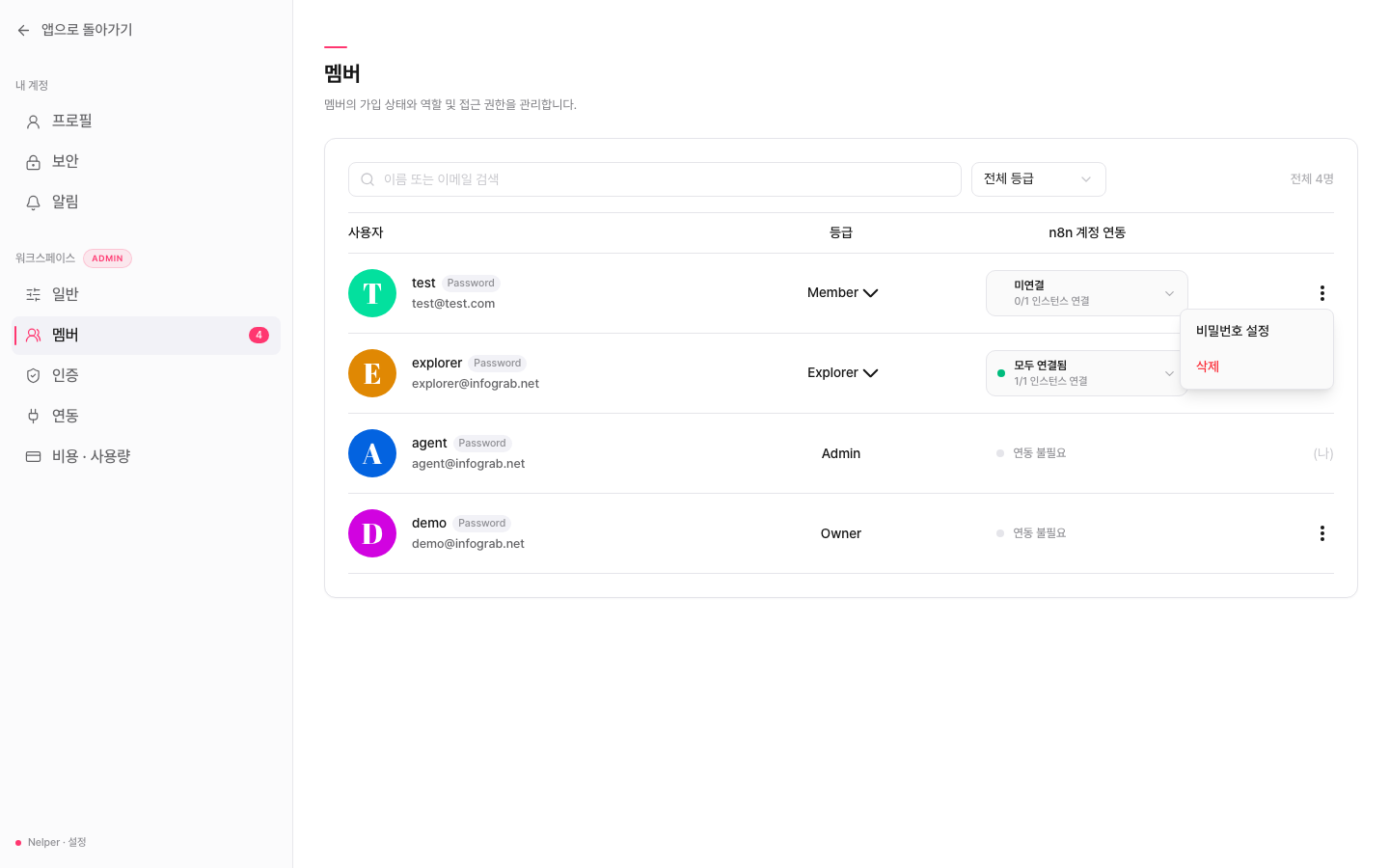Click the ADMIN badge next to 워크스페이스
1389x868 pixels.
(107, 258)
